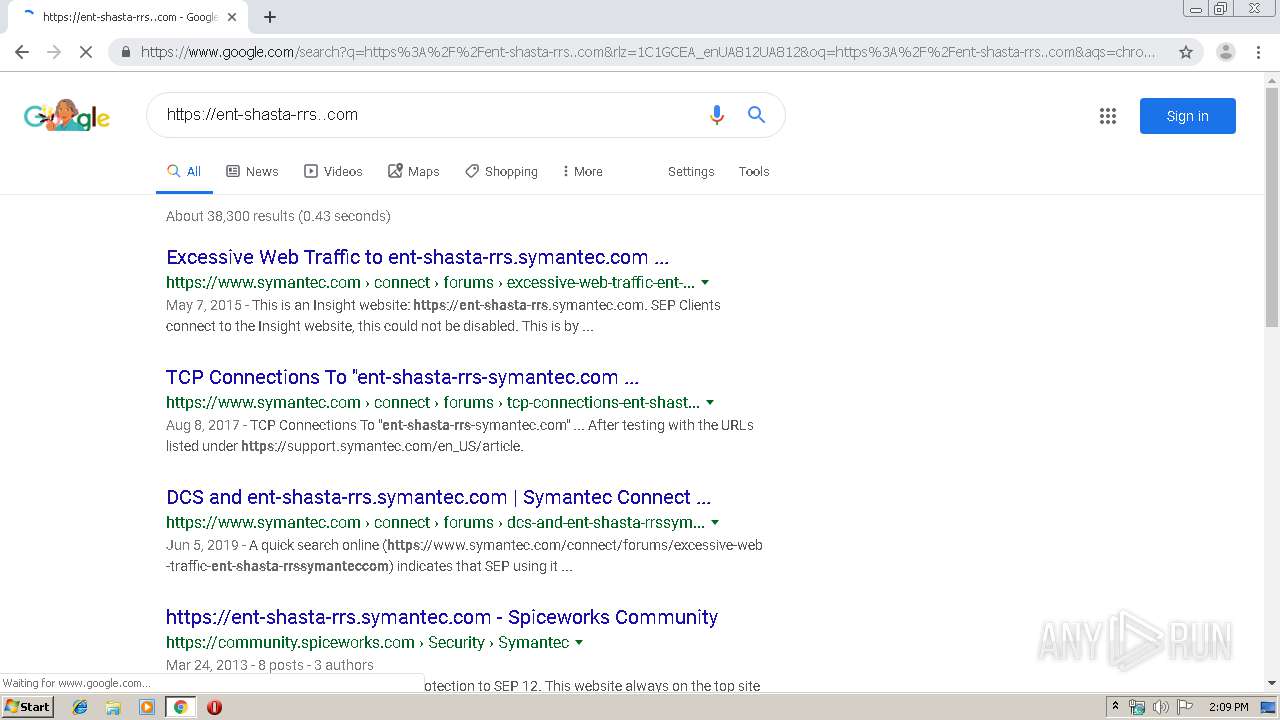
Task: Stop page loading with the X button
Action: (86, 52)
